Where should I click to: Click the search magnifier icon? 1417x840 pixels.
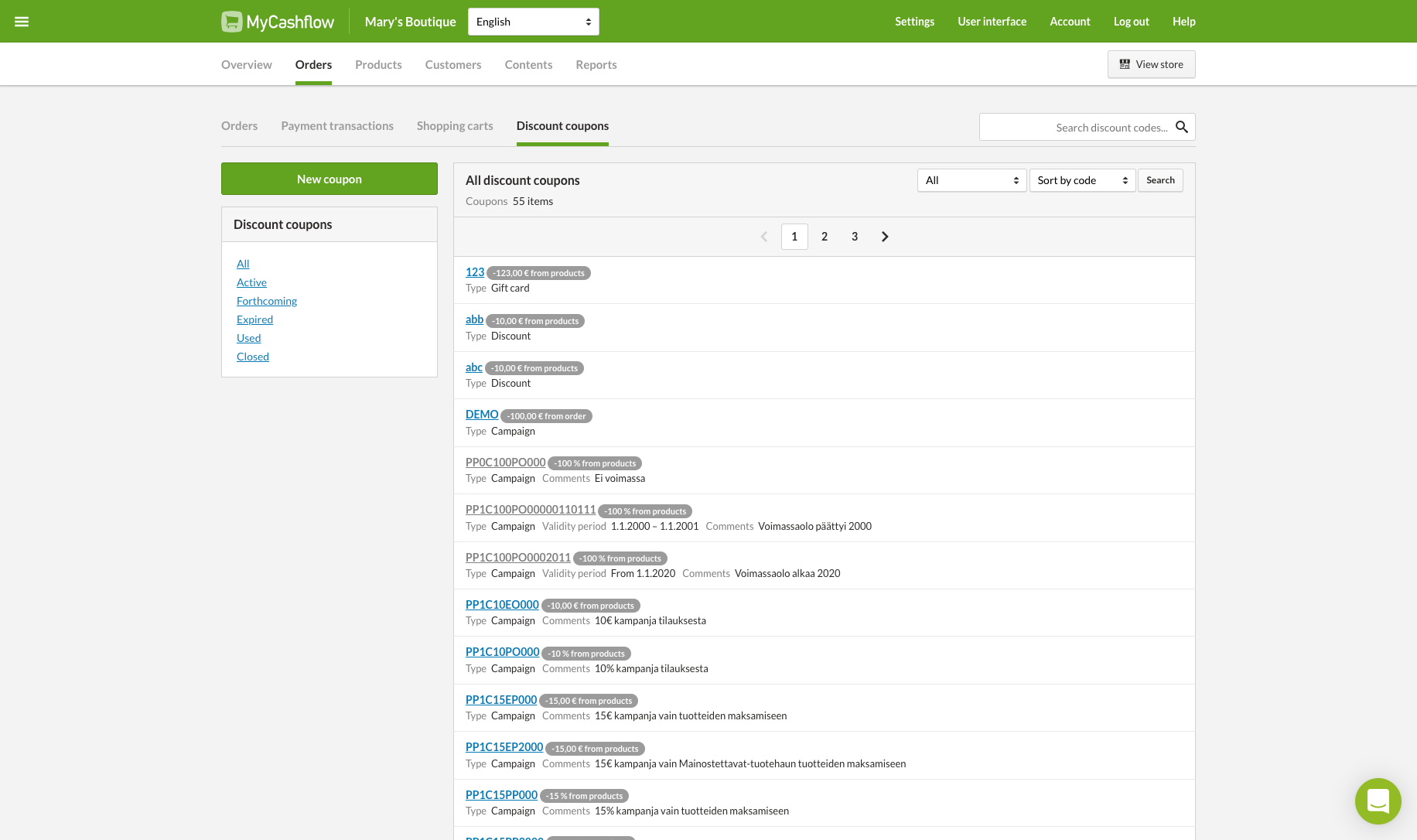tap(1181, 127)
